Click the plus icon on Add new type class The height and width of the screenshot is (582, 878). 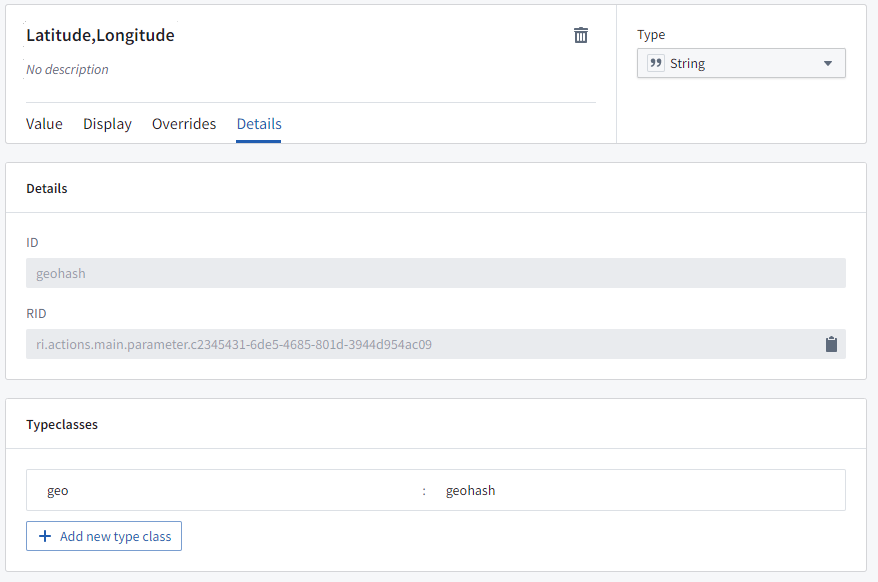[45, 536]
